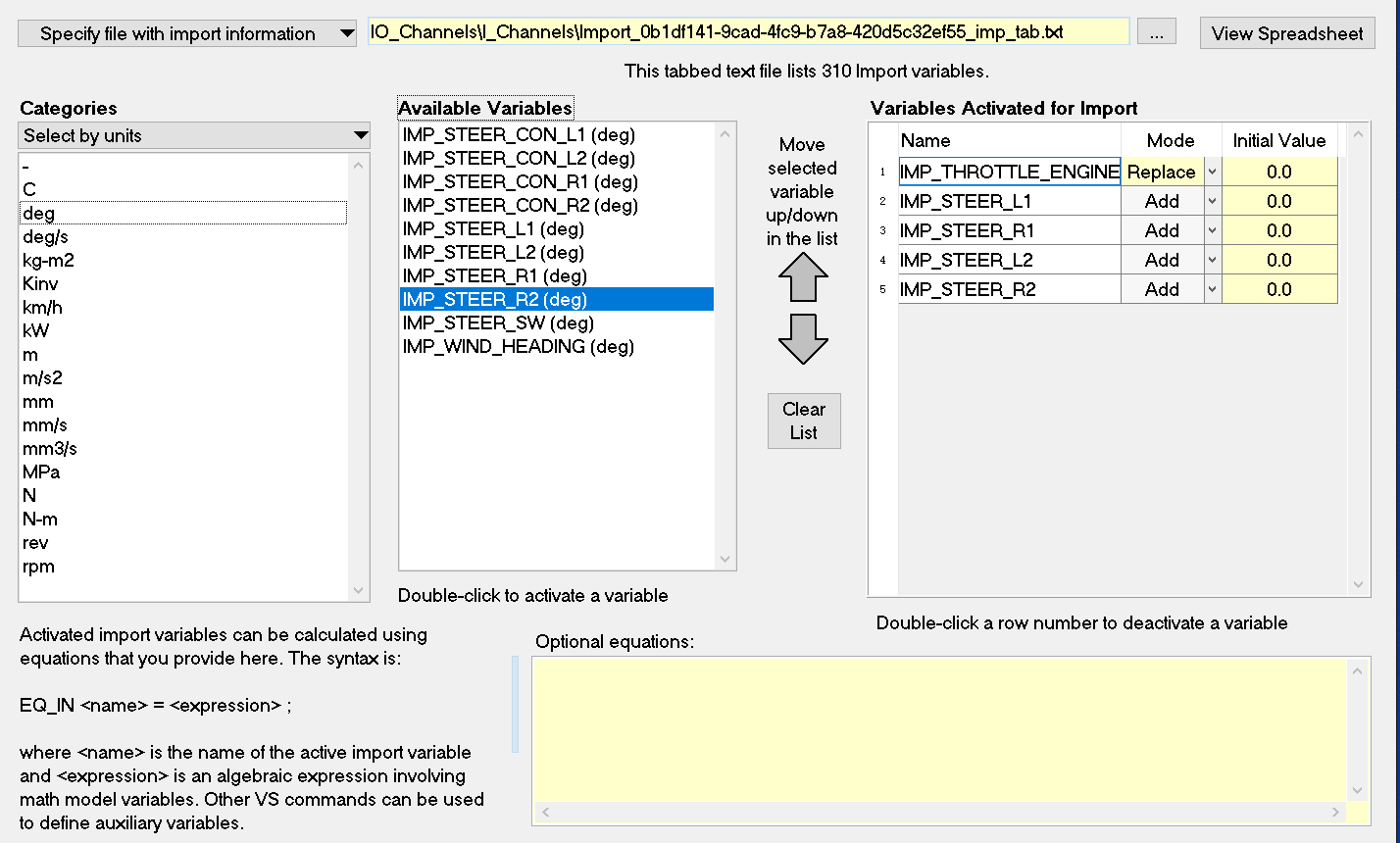Open Mode dropdown for IMP_THROTTLE_ENGINE row
The width and height of the screenshot is (1400, 843).
1212,172
